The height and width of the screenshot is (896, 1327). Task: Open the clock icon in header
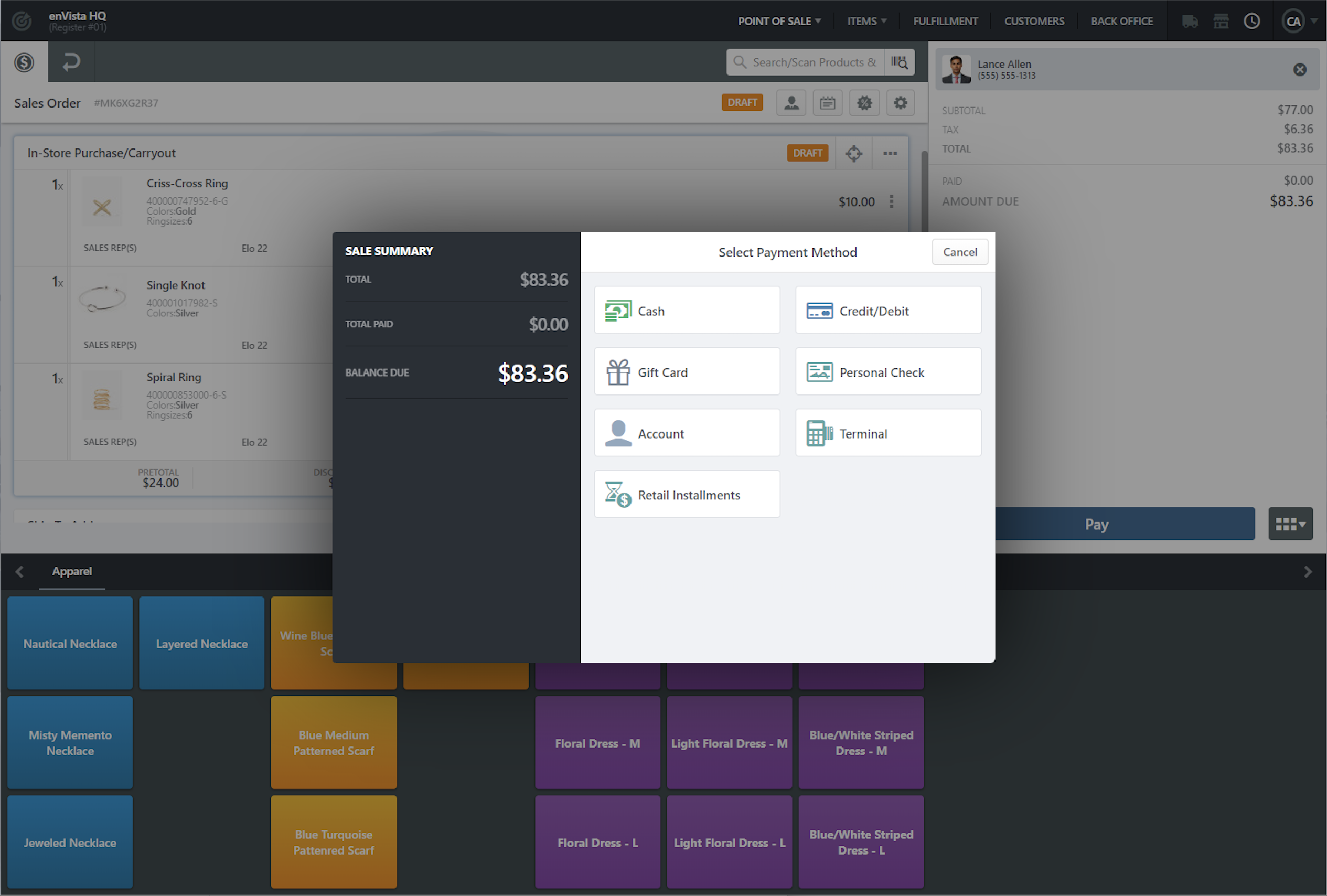point(1251,21)
